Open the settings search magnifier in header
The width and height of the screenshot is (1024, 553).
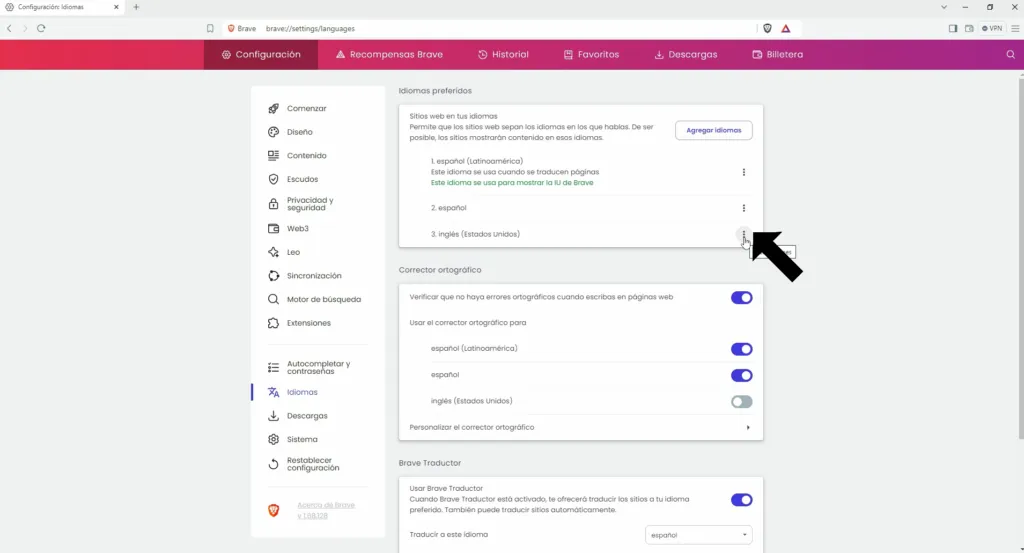(x=1010, y=55)
